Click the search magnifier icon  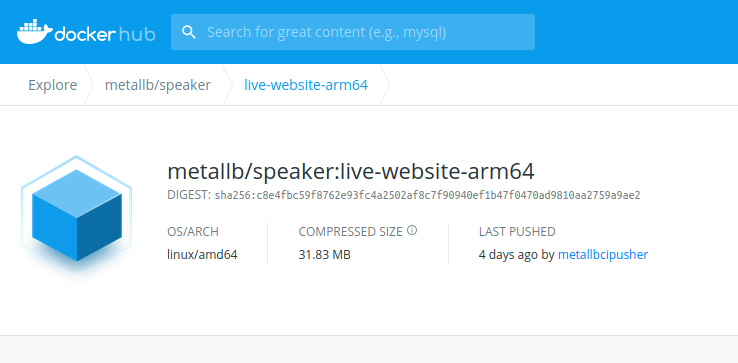189,32
